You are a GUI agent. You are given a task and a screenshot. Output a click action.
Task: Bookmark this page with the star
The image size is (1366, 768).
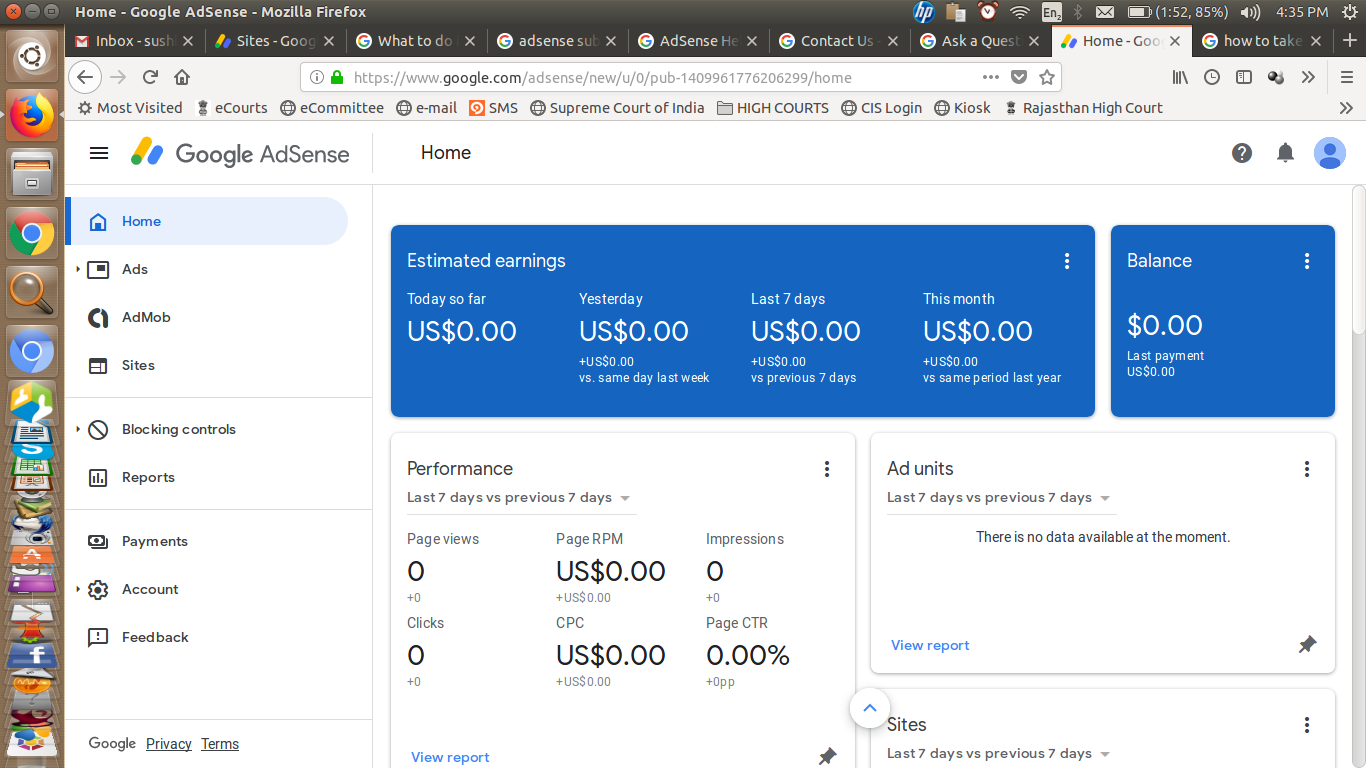point(1047,77)
